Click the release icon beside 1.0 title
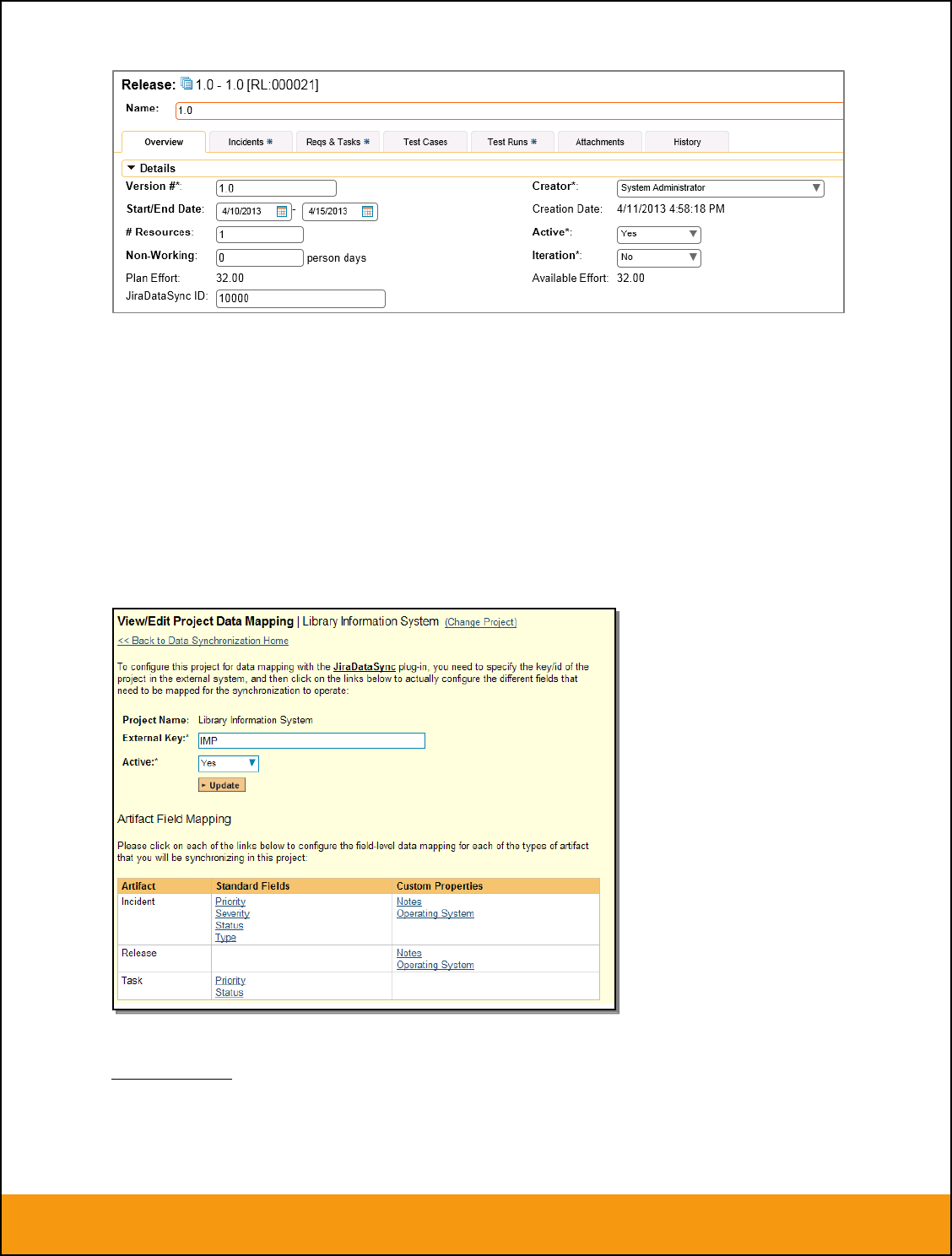Viewport: 952px width, 1256px height. tap(186, 84)
